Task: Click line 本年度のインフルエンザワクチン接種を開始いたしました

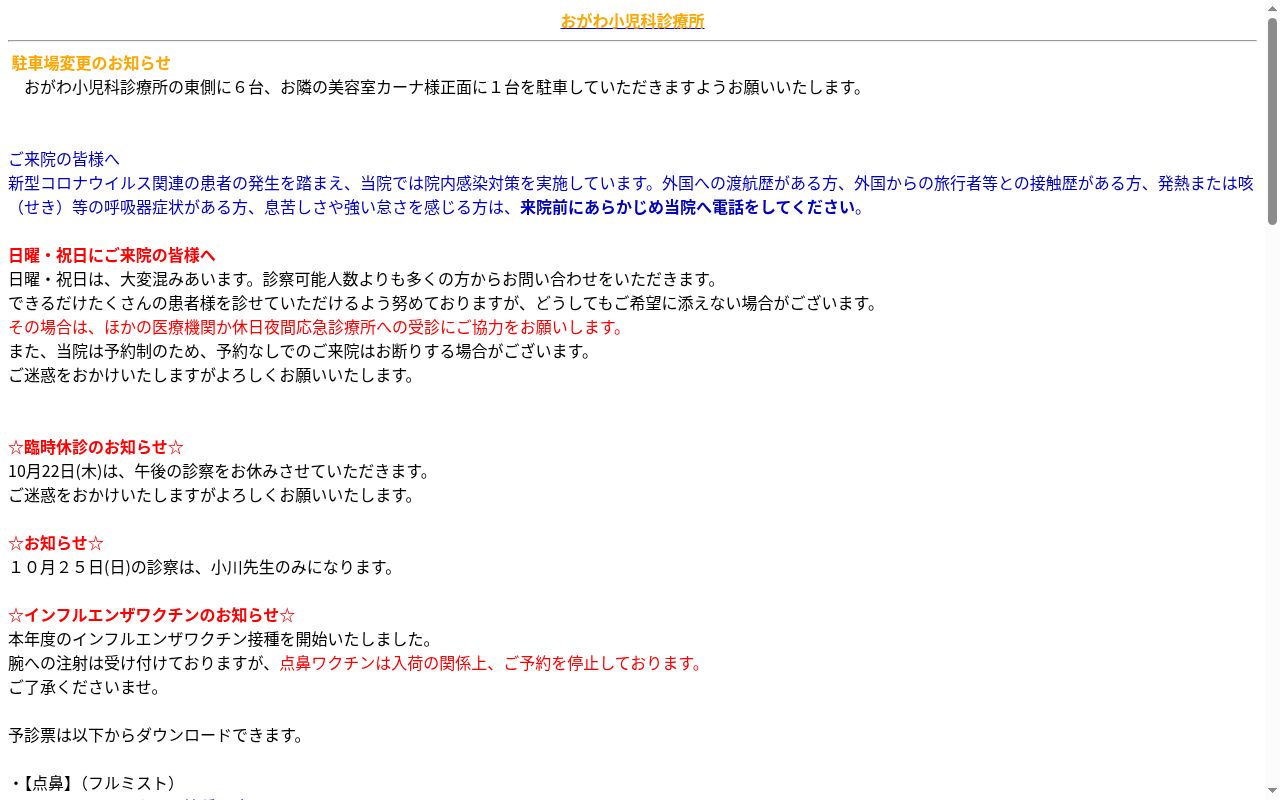Action: pyautogui.click(x=220, y=639)
